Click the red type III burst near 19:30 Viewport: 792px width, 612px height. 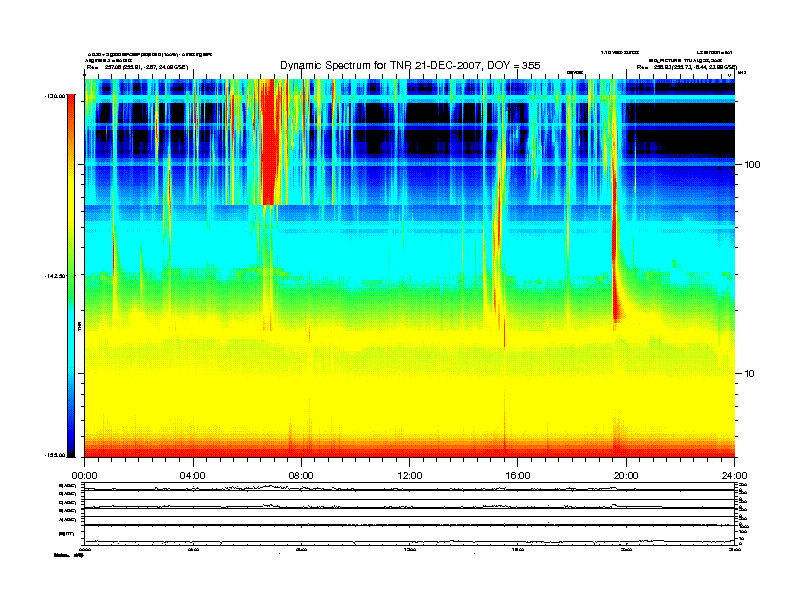click(x=616, y=242)
